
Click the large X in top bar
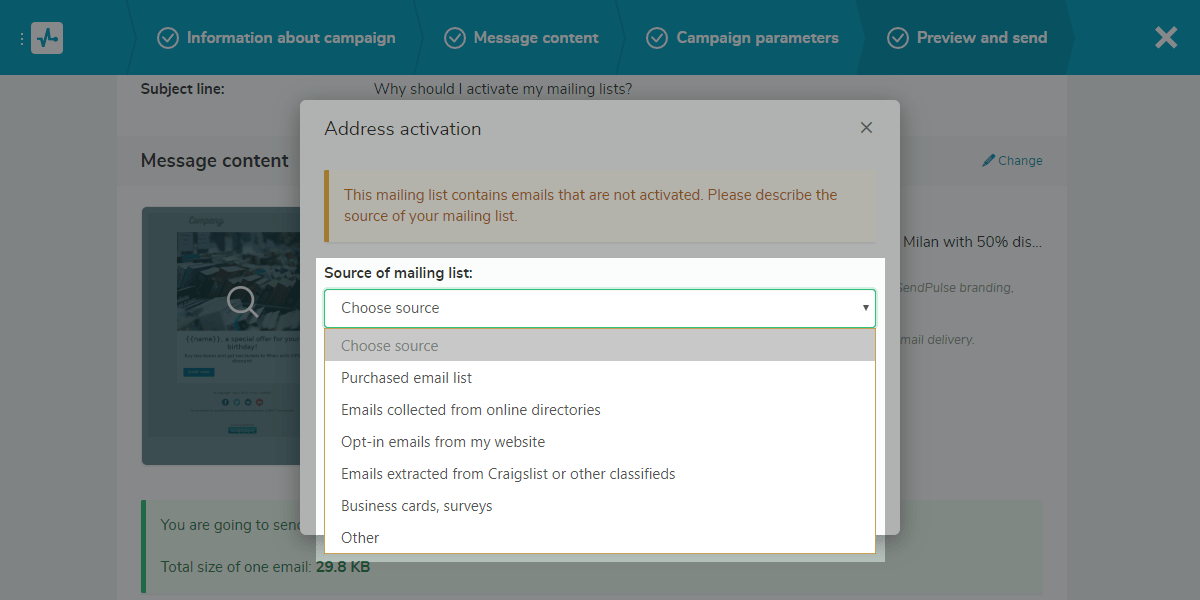coord(1165,38)
